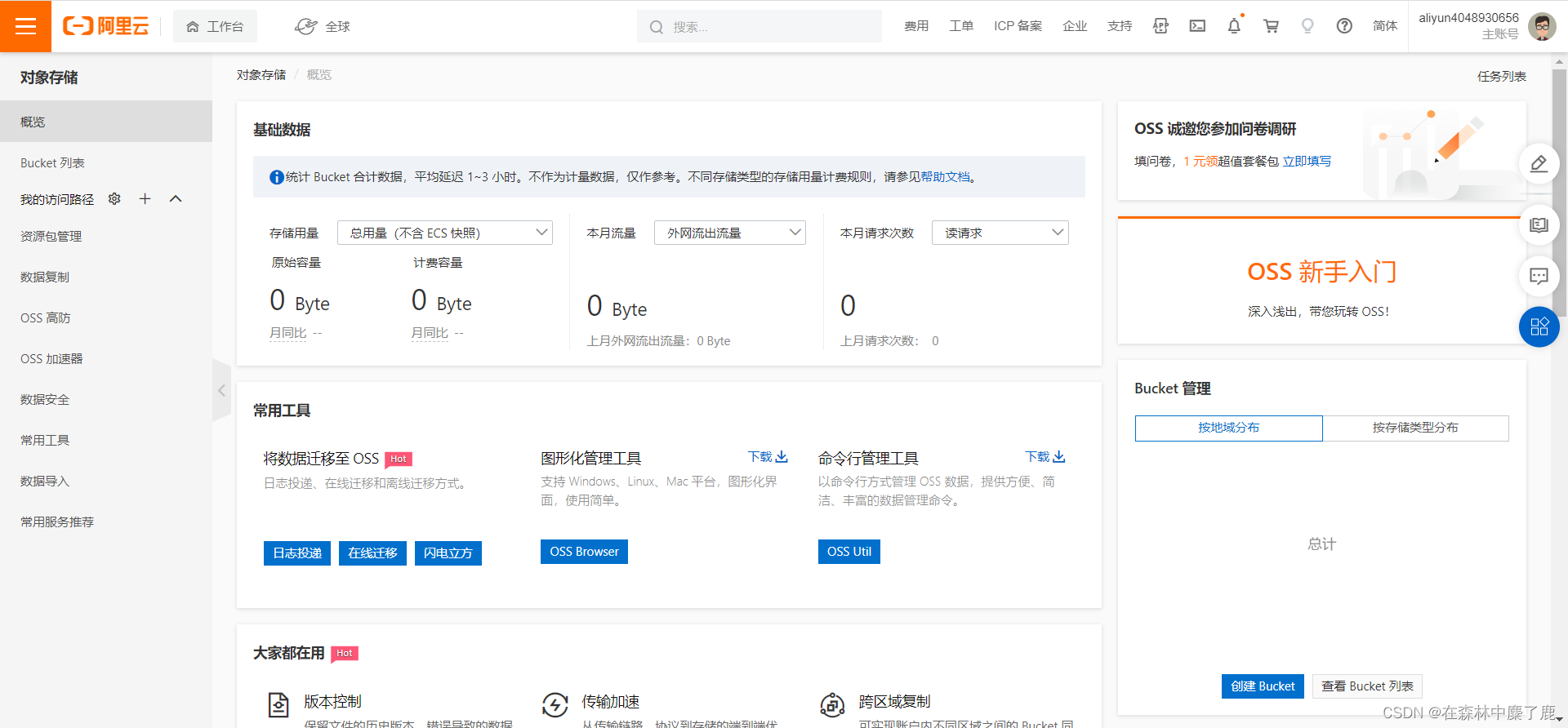Click the user avatar picture
The image size is (1568, 728).
click(x=1542, y=26)
